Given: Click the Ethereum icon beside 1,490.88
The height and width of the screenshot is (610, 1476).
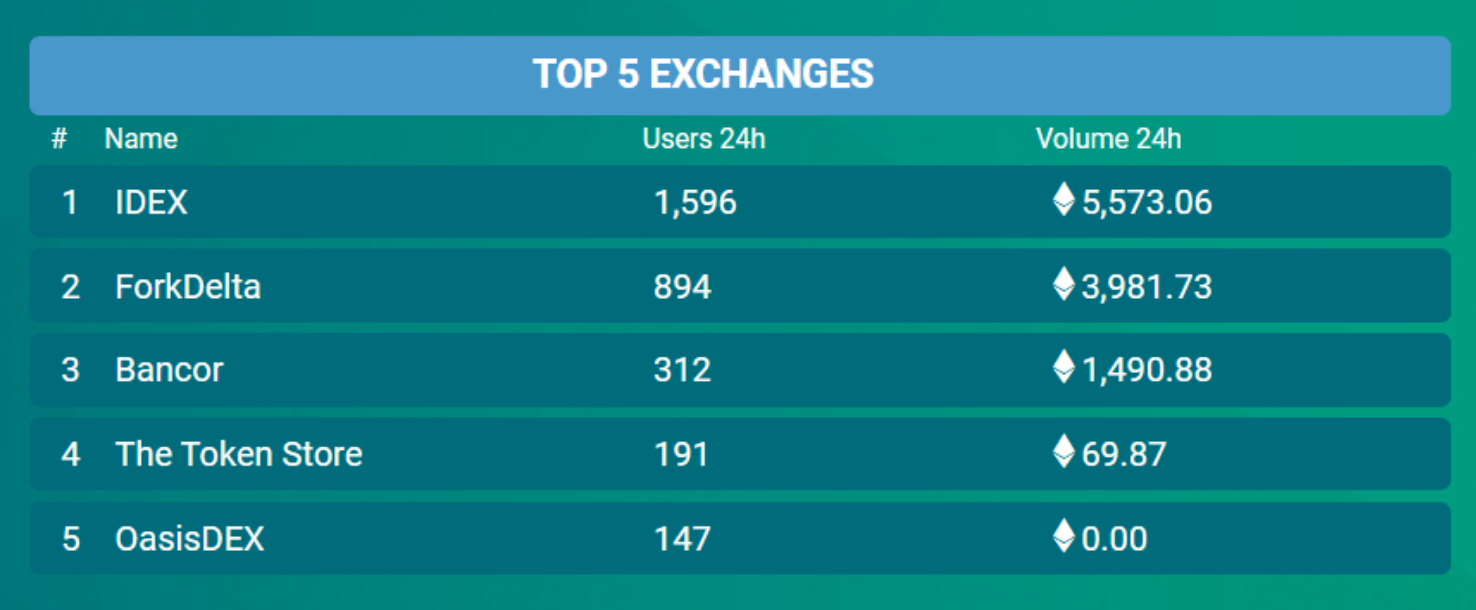Looking at the screenshot, I should pos(1064,366).
